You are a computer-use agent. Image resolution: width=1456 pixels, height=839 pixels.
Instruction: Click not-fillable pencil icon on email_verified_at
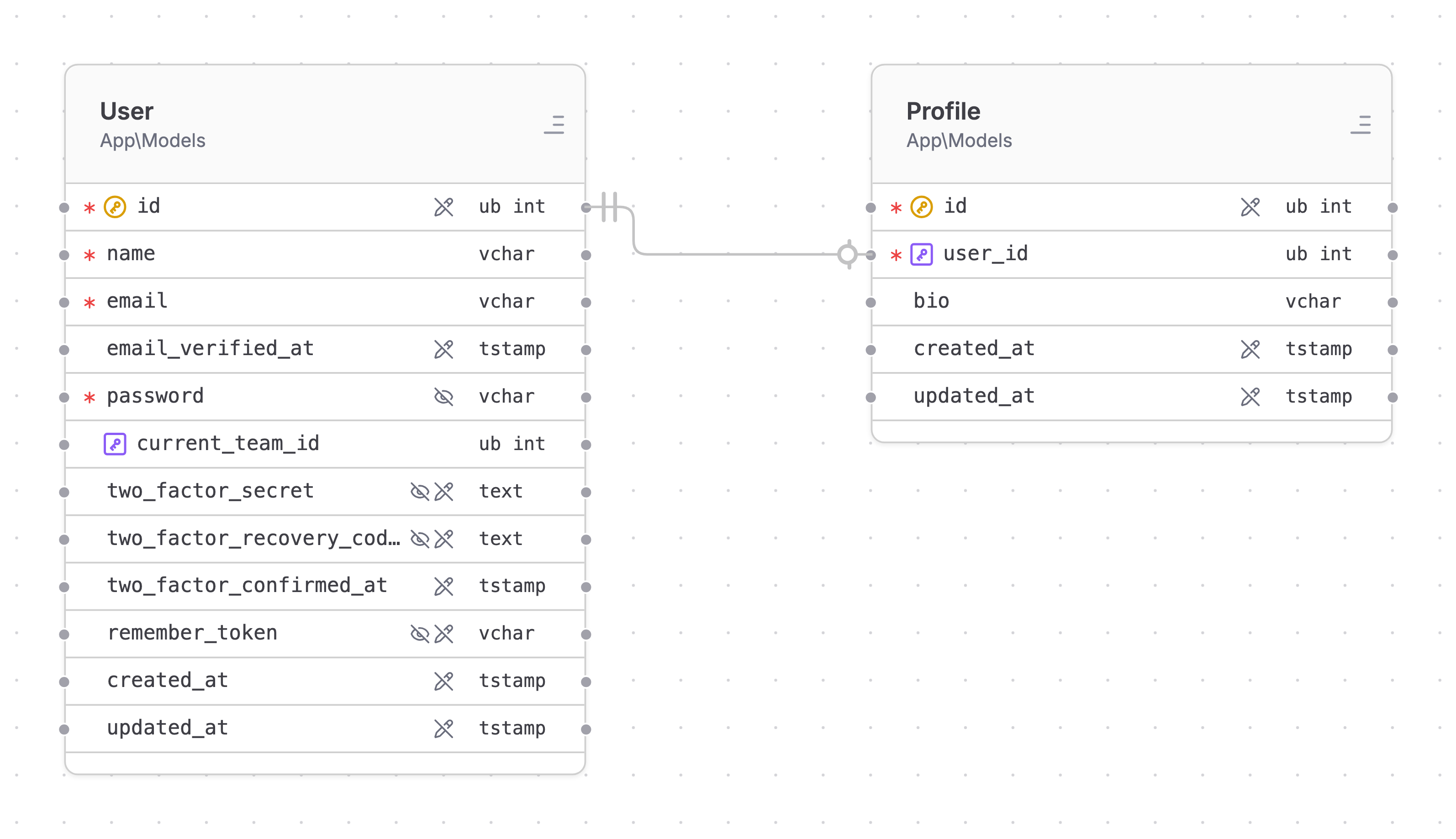coord(443,349)
